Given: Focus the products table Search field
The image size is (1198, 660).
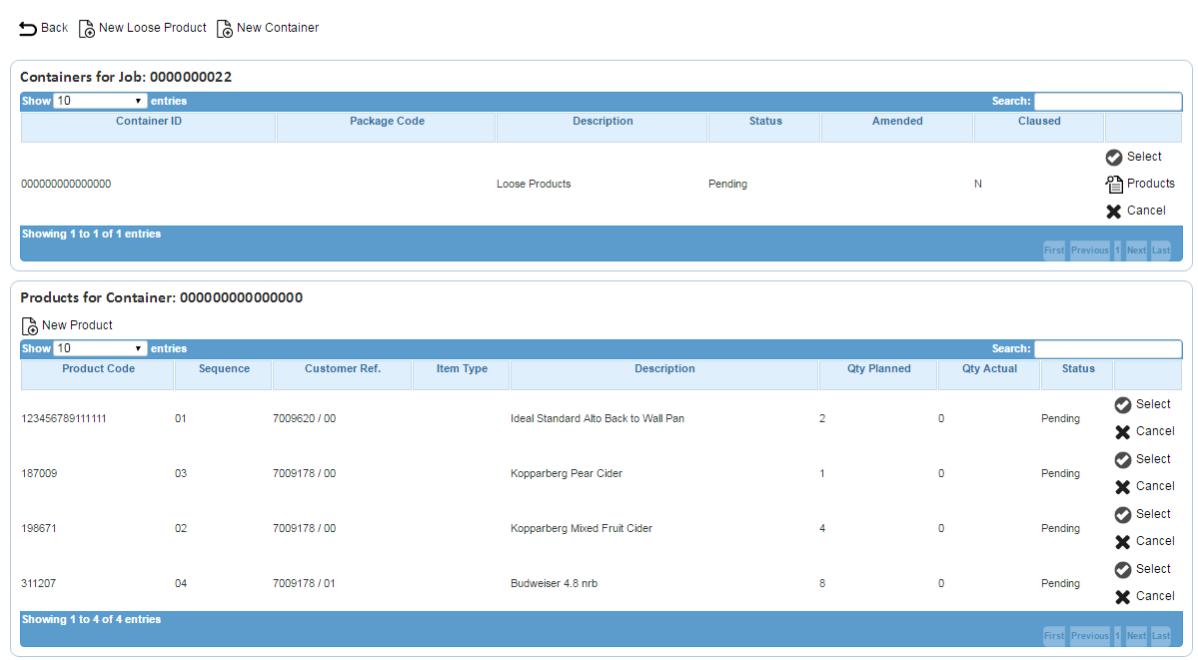Looking at the screenshot, I should (1108, 348).
